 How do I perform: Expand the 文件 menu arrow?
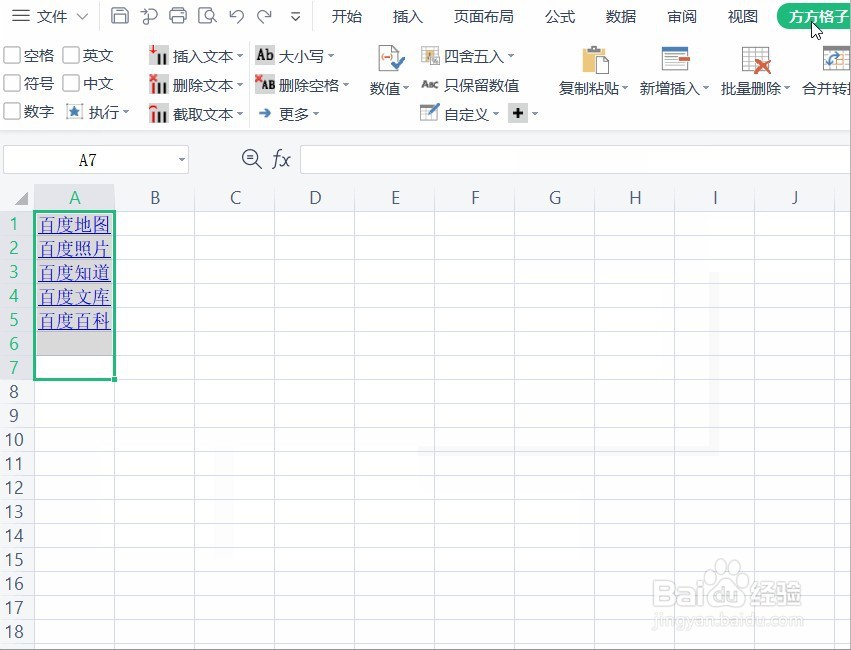(x=82, y=16)
